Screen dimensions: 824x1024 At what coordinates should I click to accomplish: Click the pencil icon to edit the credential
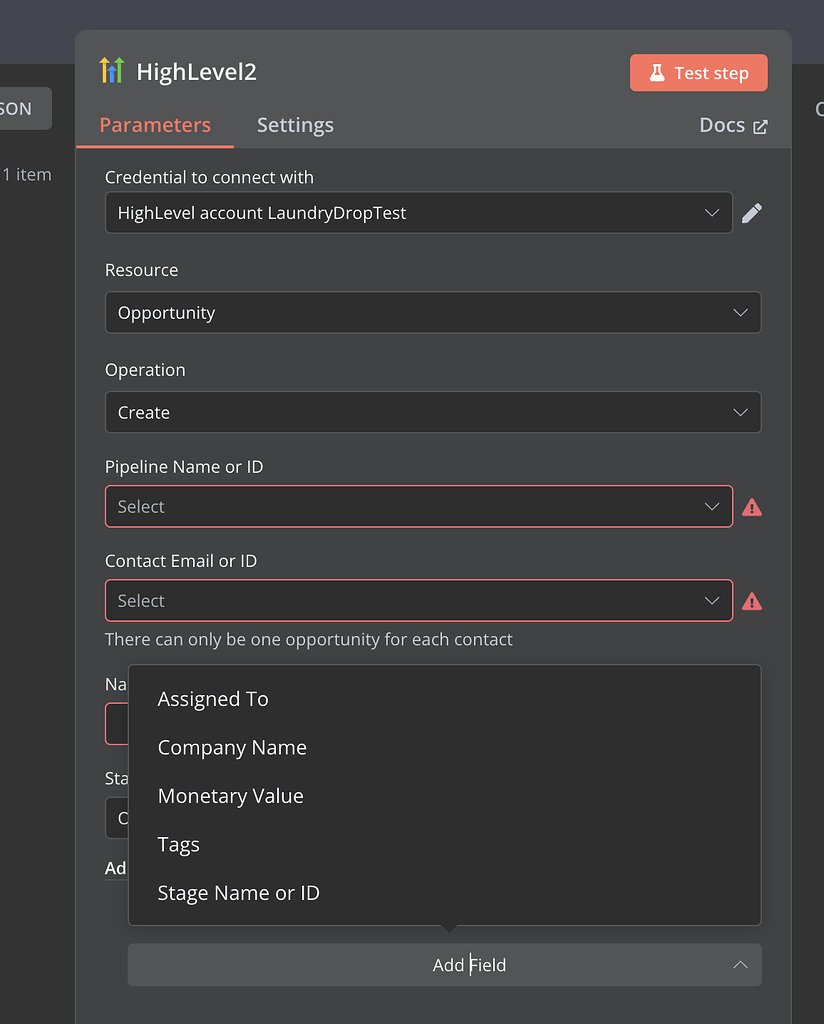pos(753,212)
